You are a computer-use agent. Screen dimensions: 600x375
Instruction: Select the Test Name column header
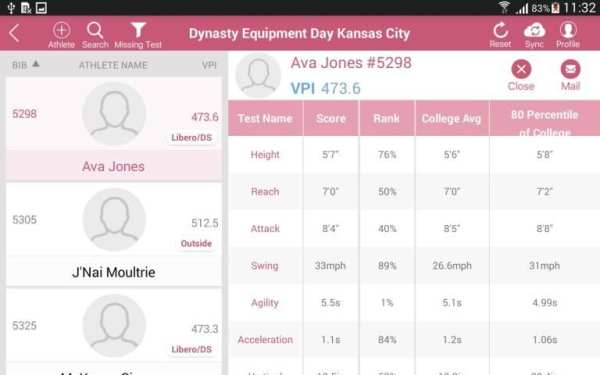click(265, 118)
